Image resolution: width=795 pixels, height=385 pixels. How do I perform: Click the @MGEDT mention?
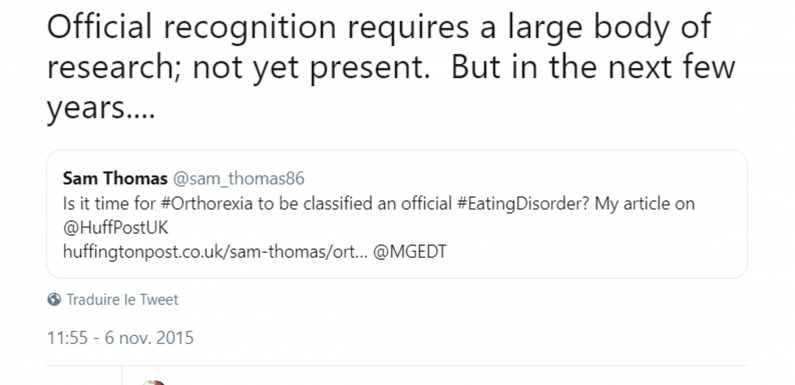pos(410,252)
